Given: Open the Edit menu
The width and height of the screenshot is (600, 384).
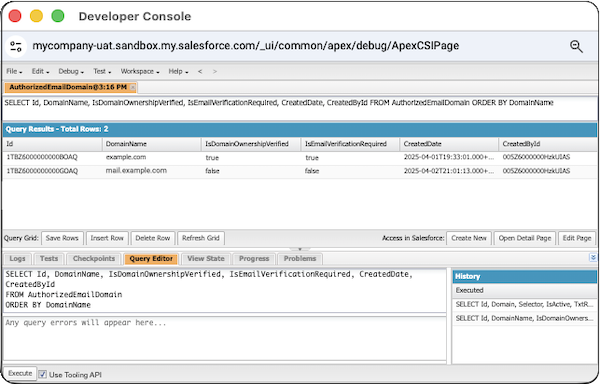Looking at the screenshot, I should [40, 71].
